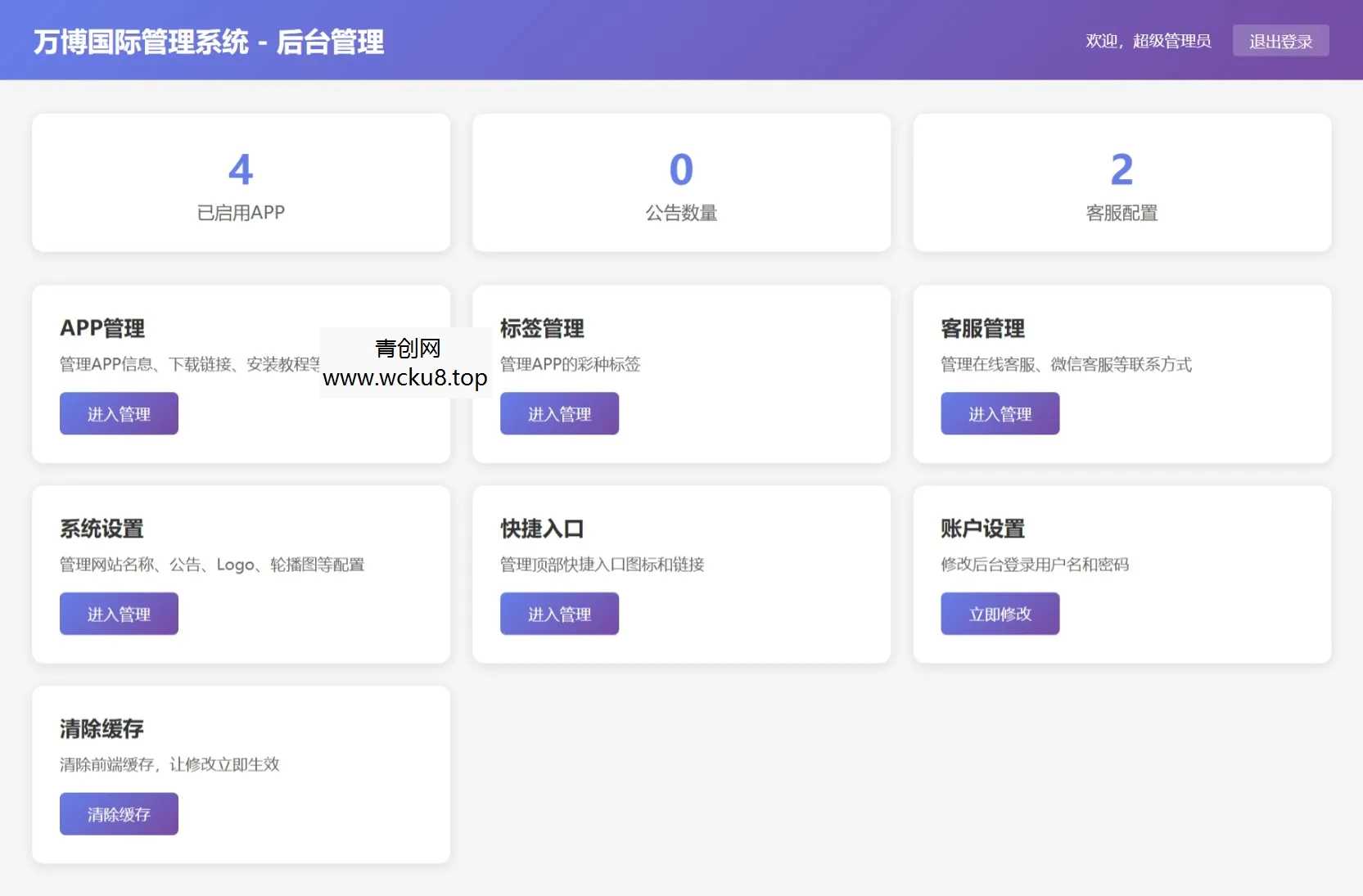Log out via 退出登录 button
The width and height of the screenshot is (1363, 896).
(1280, 40)
